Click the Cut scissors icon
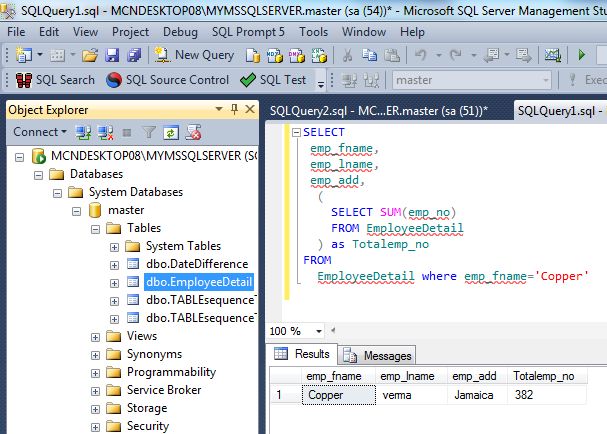Screen dimensions: 607x434 [x=347, y=55]
